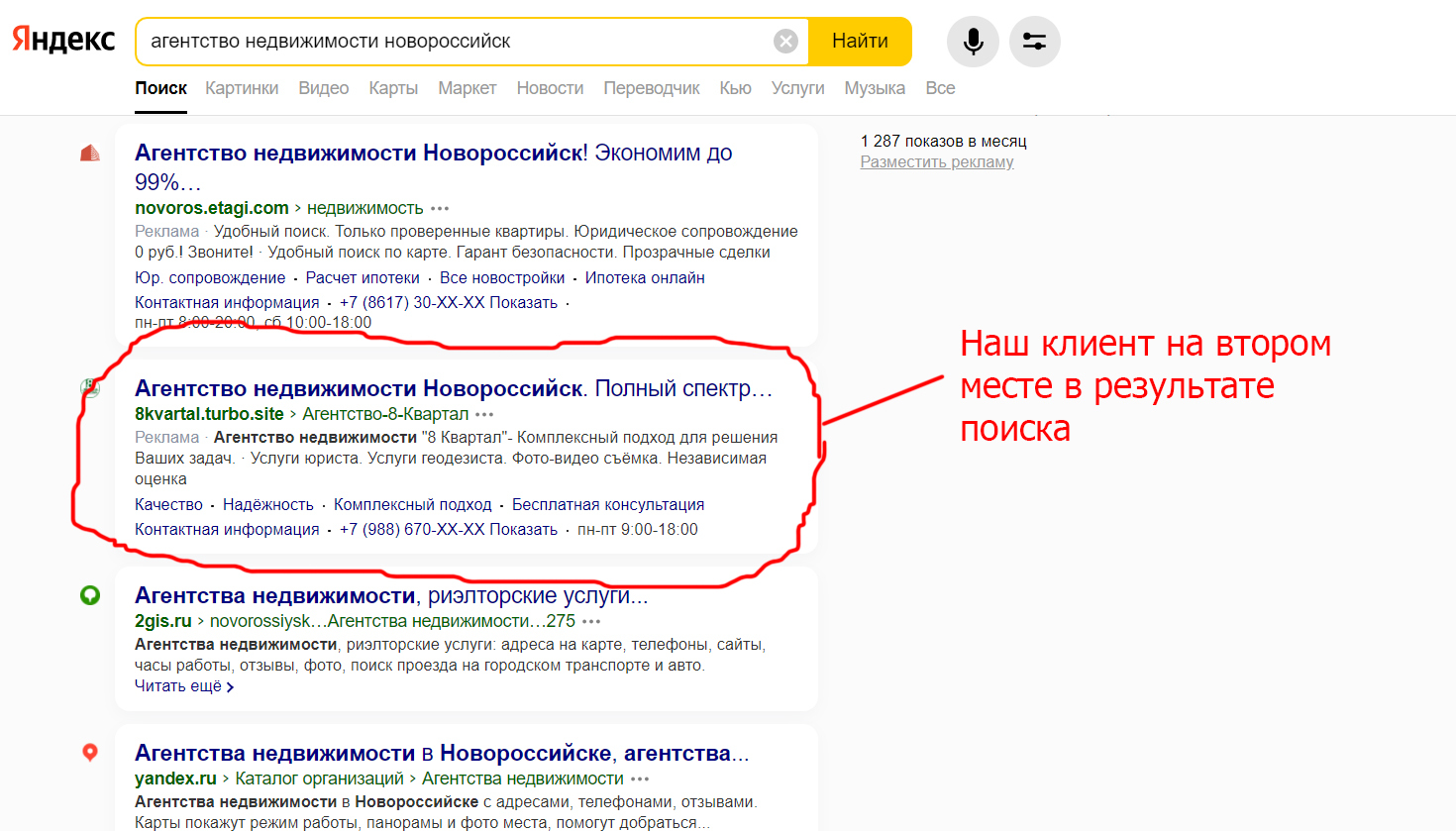Switch to the Картинки tab
This screenshot has height=831, width=1456.
coord(242,88)
